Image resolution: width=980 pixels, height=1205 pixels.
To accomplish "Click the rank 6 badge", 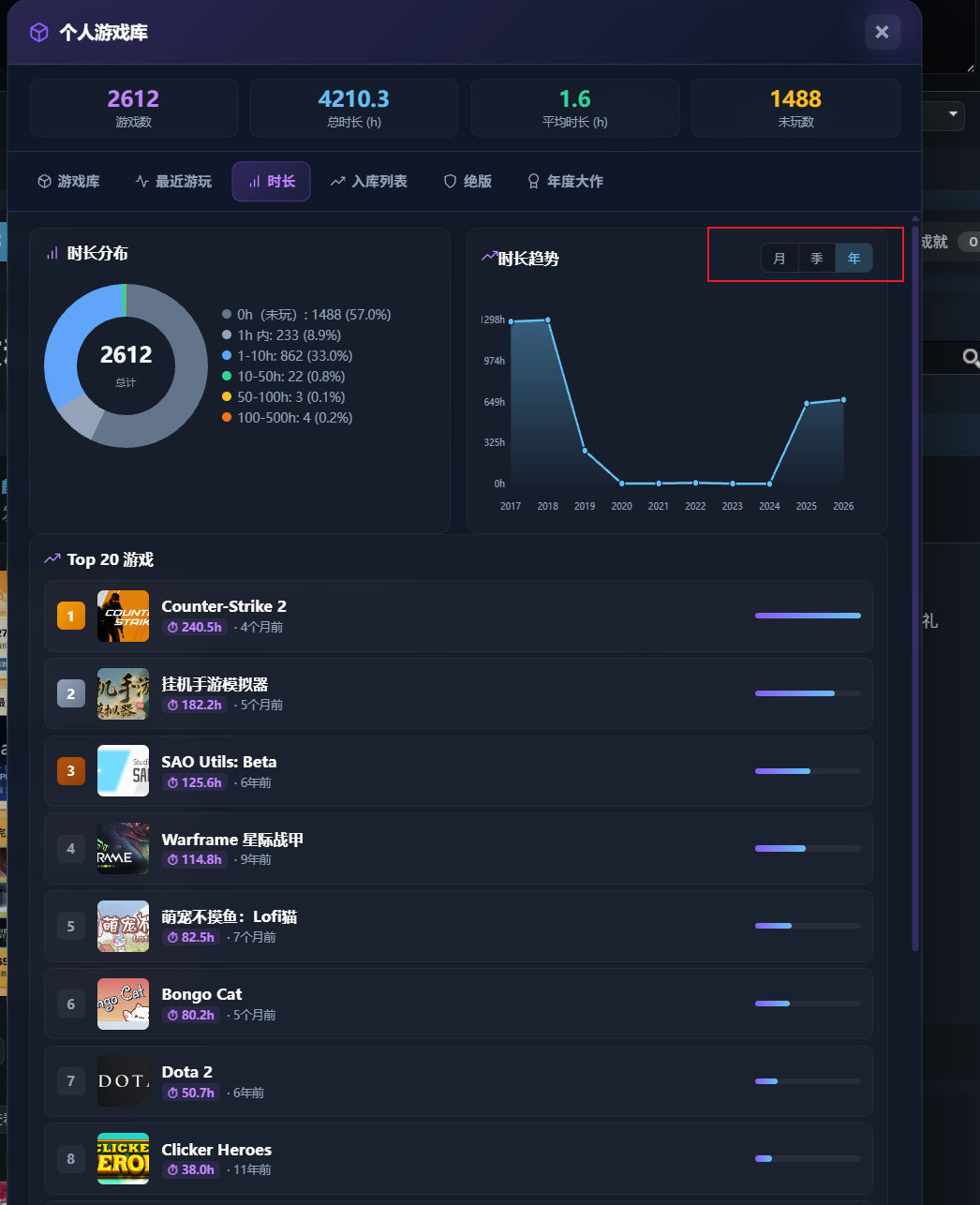I will (71, 1004).
